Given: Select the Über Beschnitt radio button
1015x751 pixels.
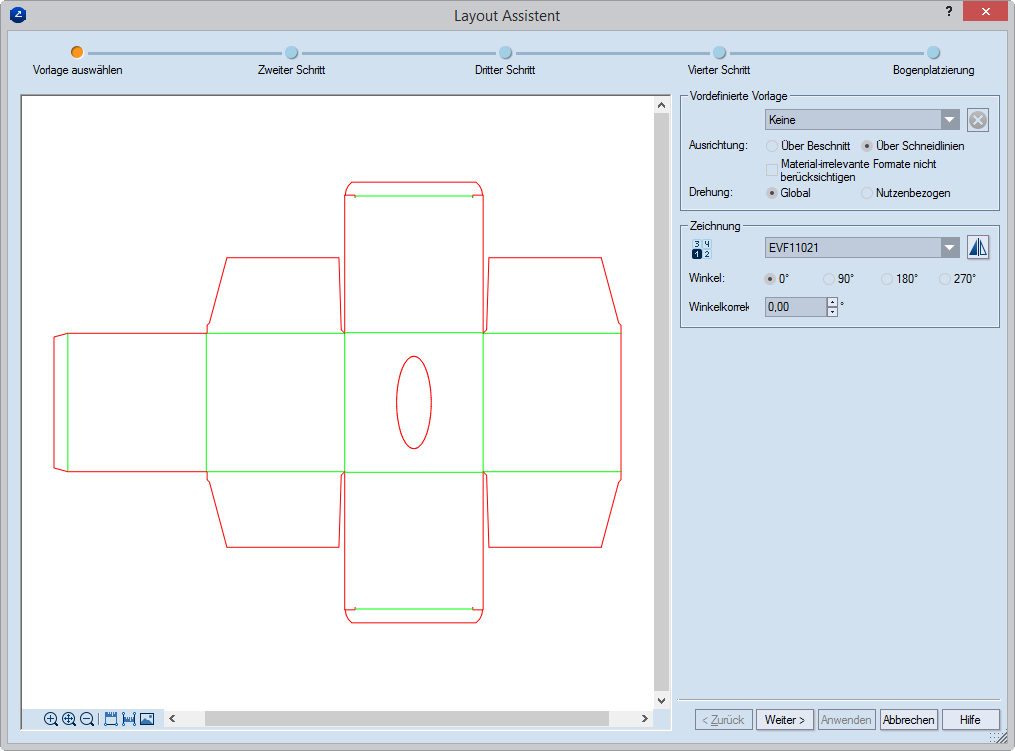Looking at the screenshot, I should [x=772, y=146].
